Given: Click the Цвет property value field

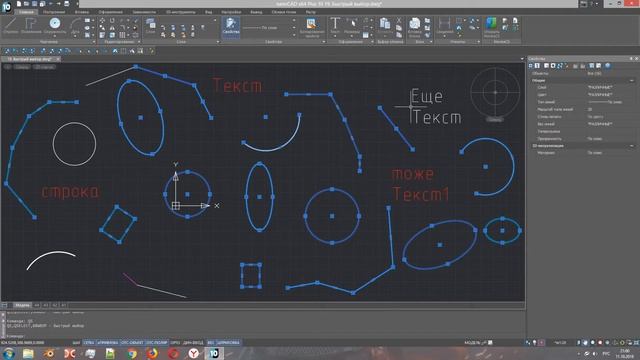Looking at the screenshot, I should pyautogui.click(x=610, y=95).
